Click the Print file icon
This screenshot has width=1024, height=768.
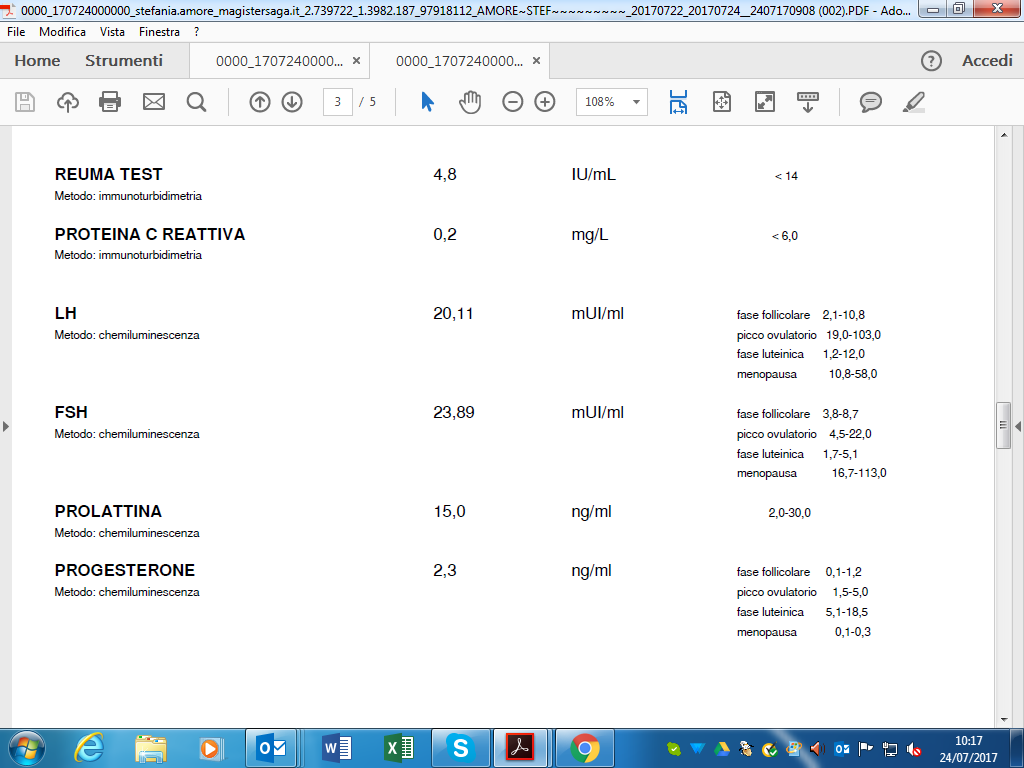tap(110, 102)
